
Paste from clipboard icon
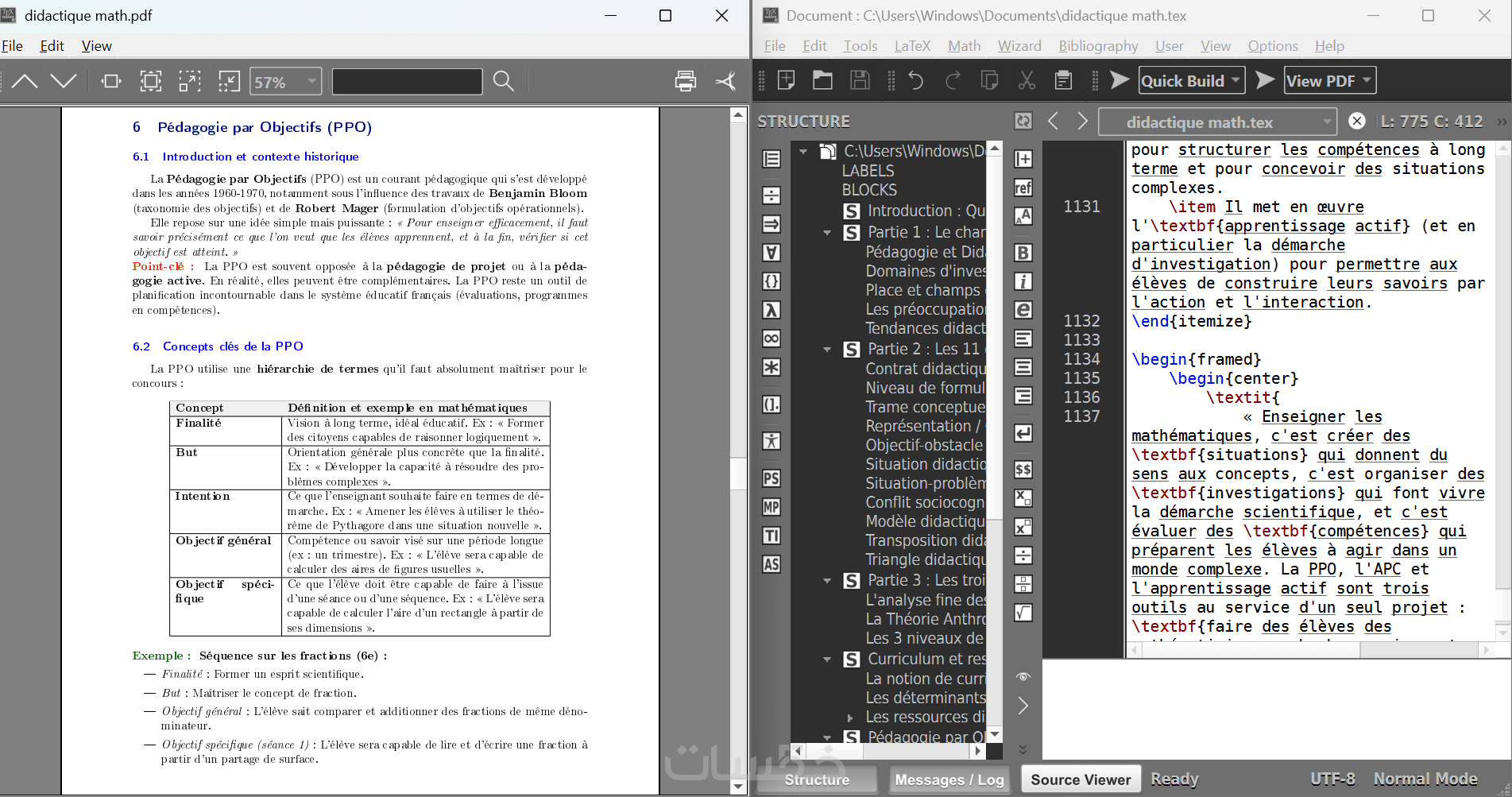(1064, 80)
